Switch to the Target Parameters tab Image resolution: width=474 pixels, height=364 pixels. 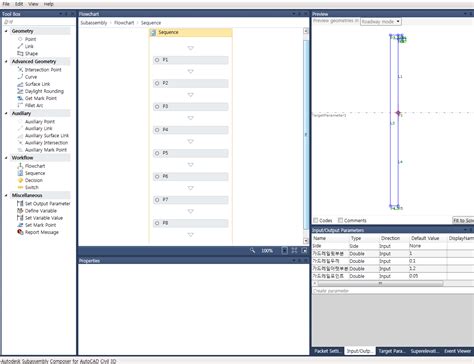(x=391, y=351)
